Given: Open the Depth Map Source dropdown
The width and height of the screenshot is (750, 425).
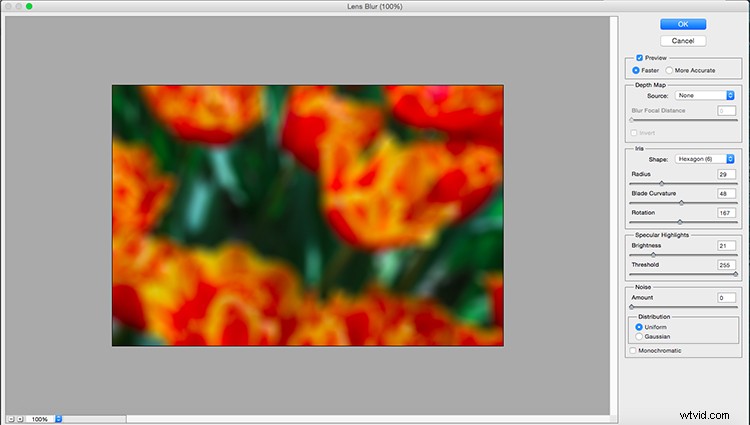Looking at the screenshot, I should click(704, 95).
